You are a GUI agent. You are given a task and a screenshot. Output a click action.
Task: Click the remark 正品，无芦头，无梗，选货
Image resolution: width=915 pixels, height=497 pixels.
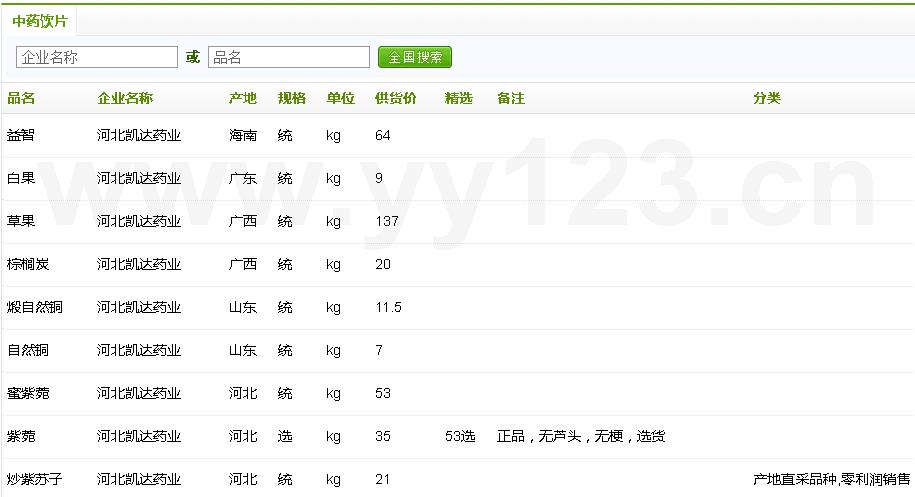point(581,436)
